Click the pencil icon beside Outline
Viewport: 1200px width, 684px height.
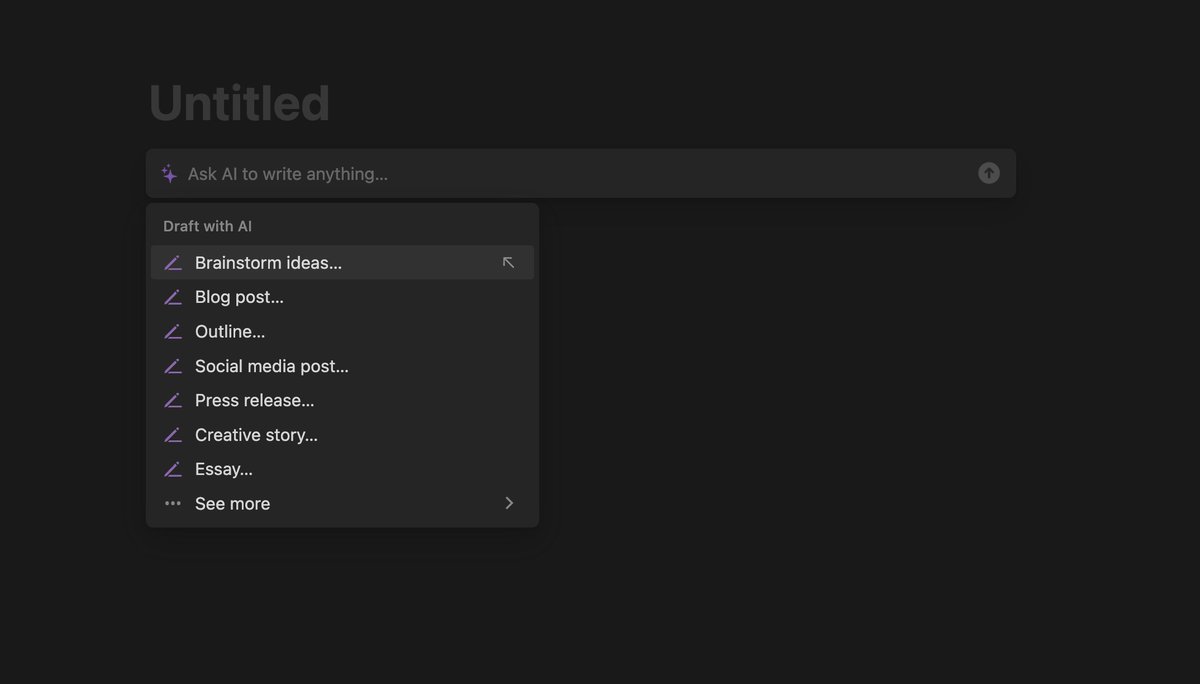pos(173,332)
